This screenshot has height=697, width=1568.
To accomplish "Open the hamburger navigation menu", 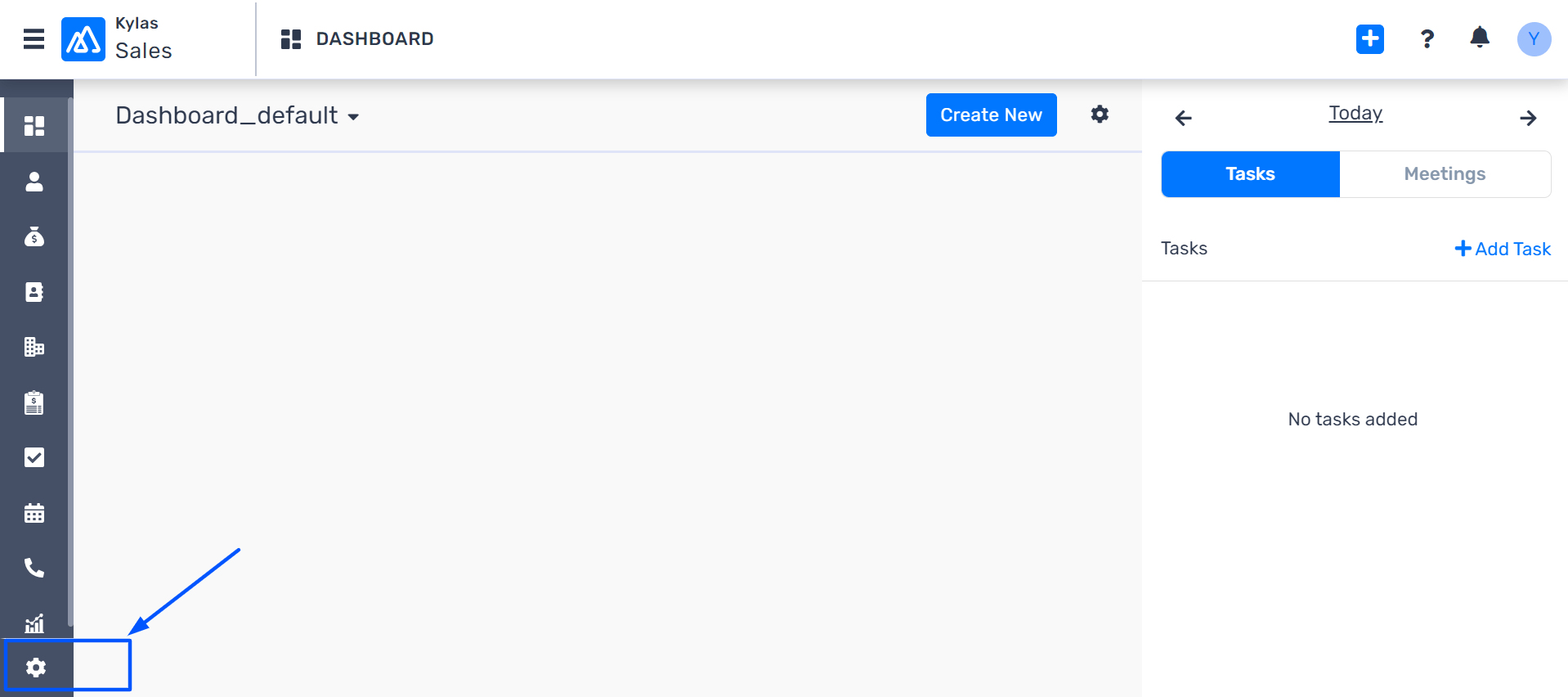I will 34,38.
